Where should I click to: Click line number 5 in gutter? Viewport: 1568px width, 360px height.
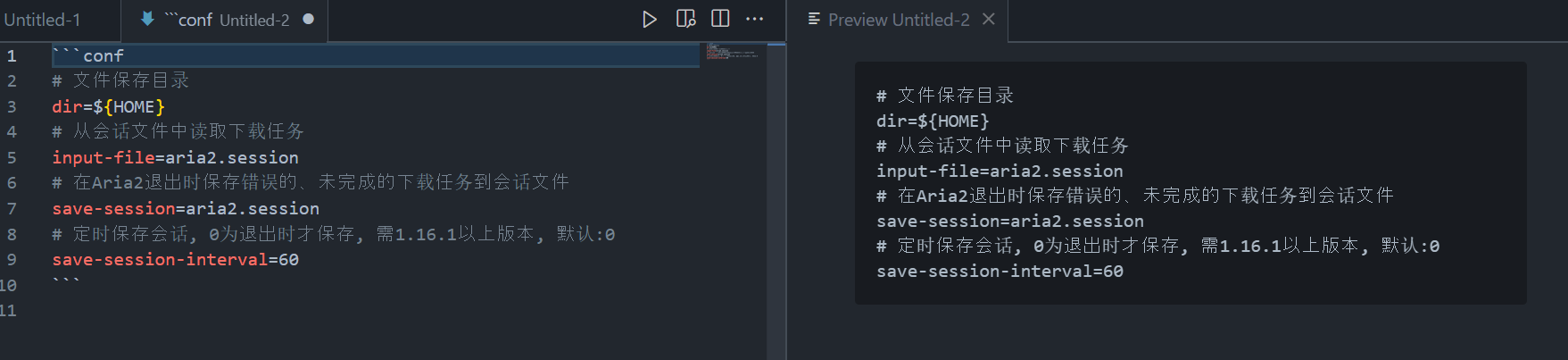pyautogui.click(x=12, y=157)
